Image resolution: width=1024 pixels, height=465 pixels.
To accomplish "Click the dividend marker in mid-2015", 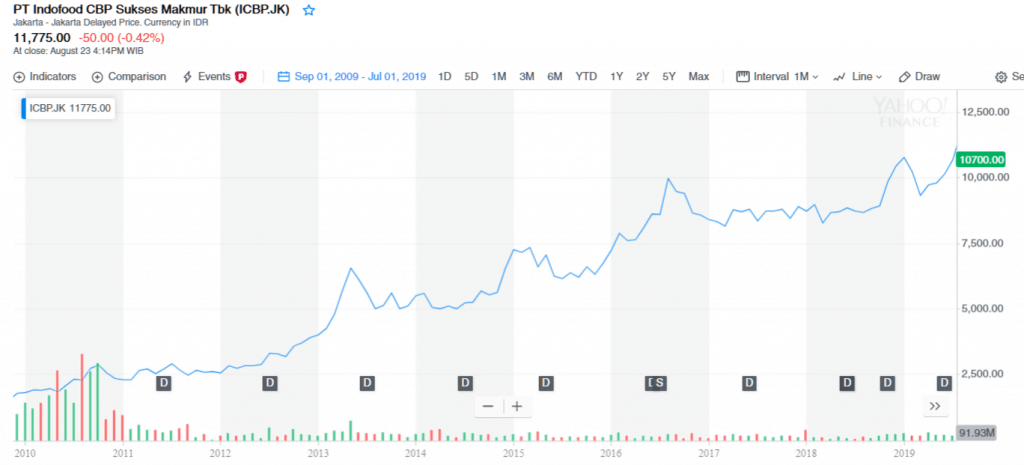I will click(546, 383).
